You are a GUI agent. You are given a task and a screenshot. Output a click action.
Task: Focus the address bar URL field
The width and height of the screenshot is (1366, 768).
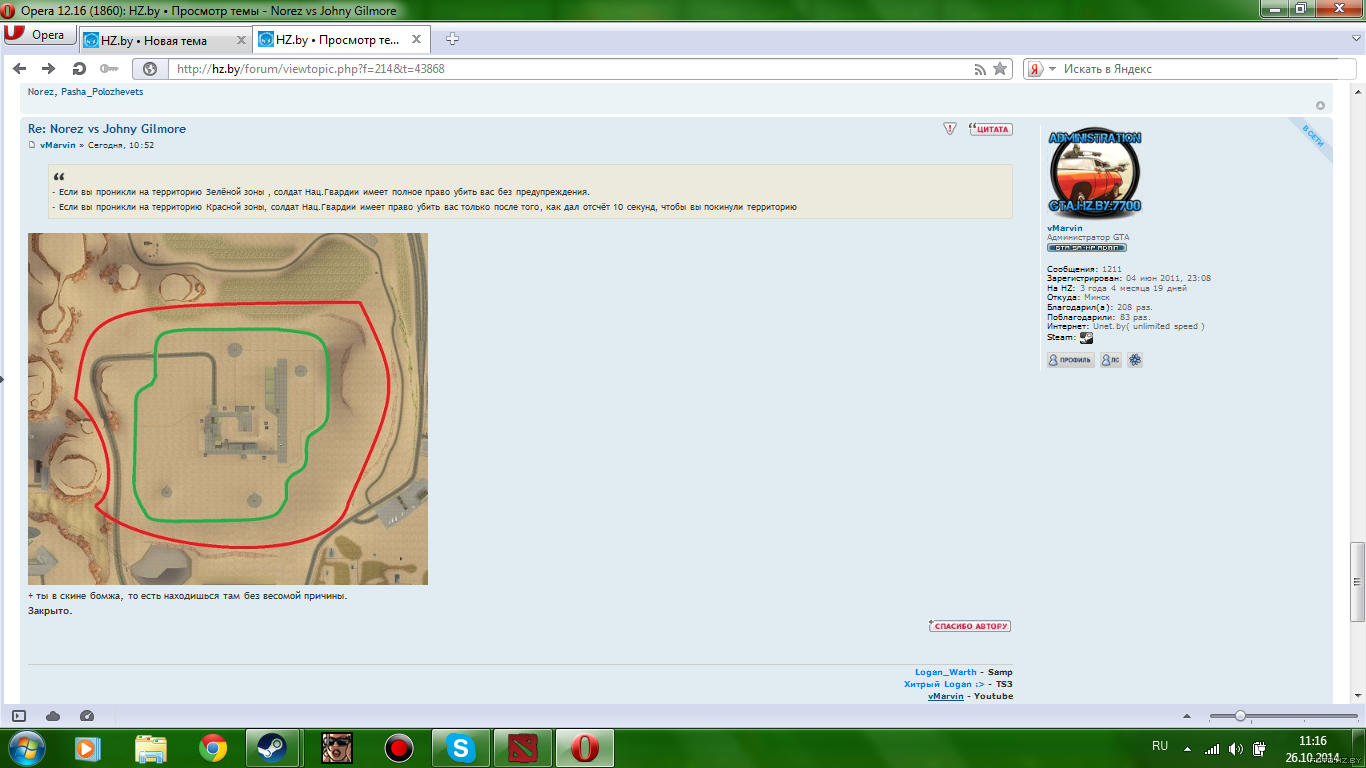tap(570, 69)
